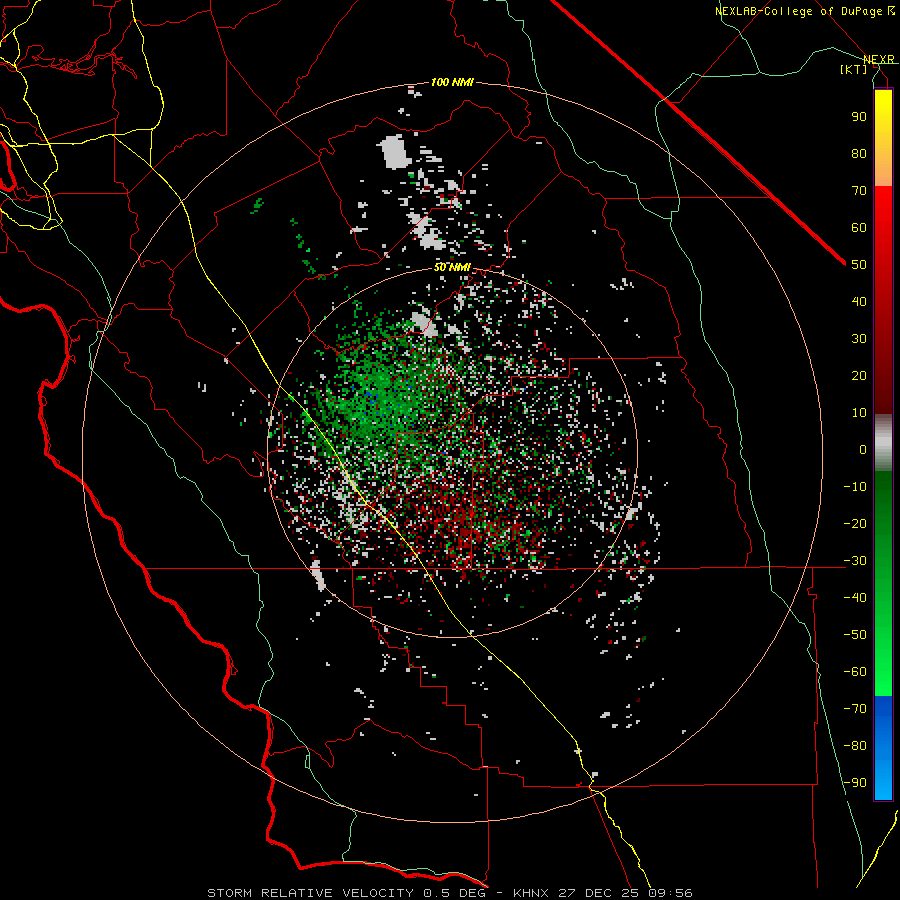
Task: Click the 0 label on the color scale
Action: (x=863, y=449)
